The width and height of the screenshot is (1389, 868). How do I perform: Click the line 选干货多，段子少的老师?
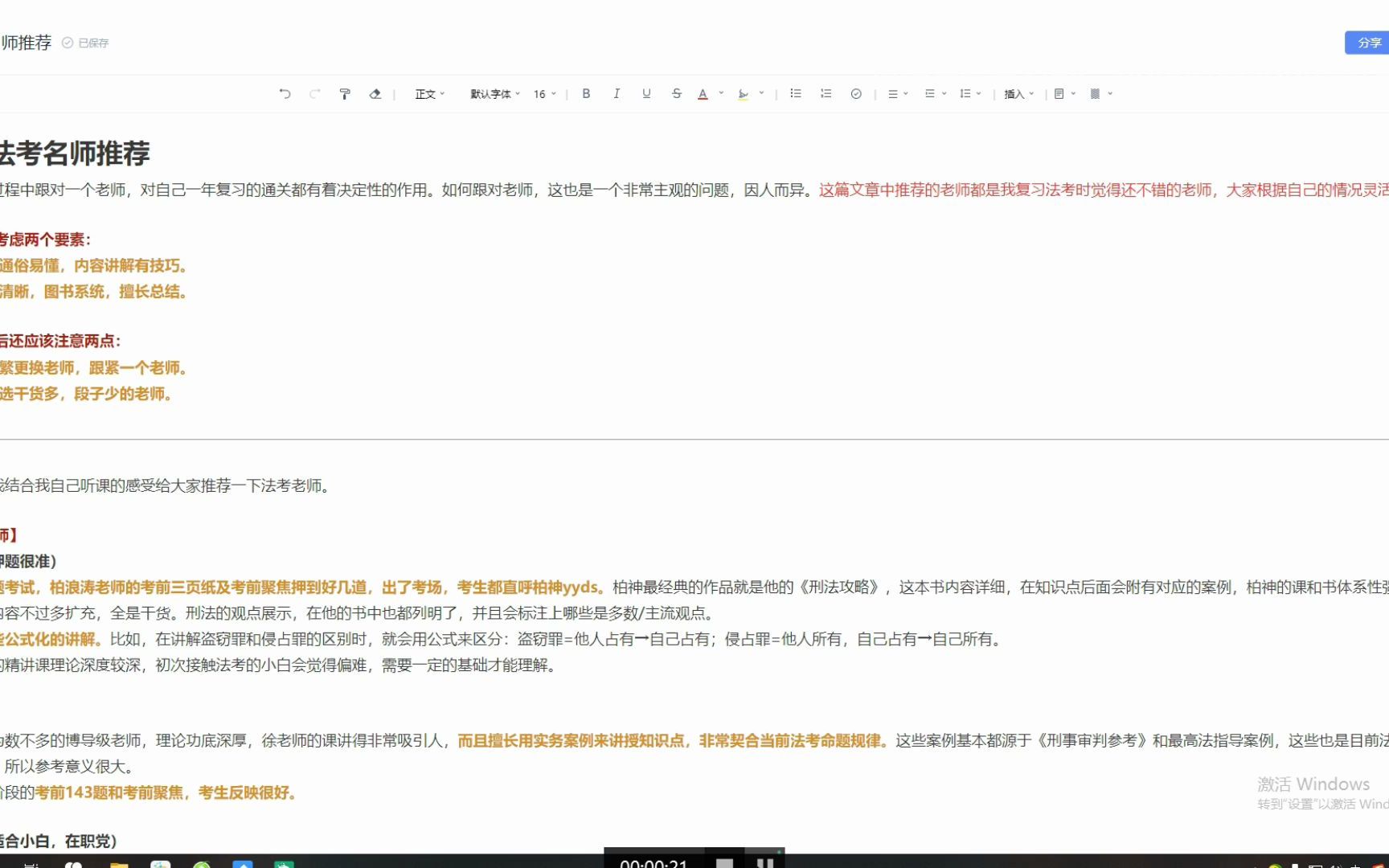tap(86, 394)
